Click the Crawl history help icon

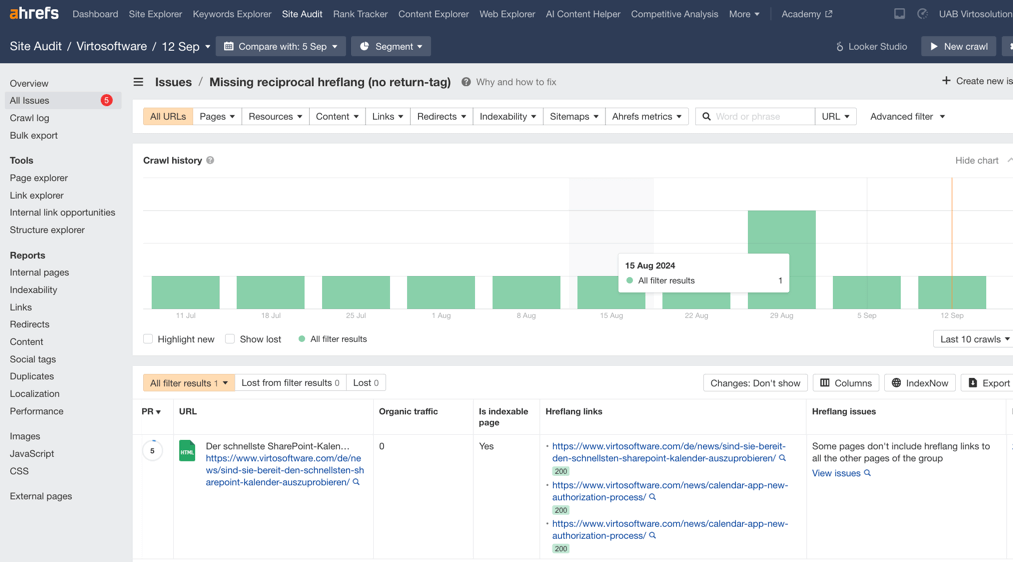[210, 160]
